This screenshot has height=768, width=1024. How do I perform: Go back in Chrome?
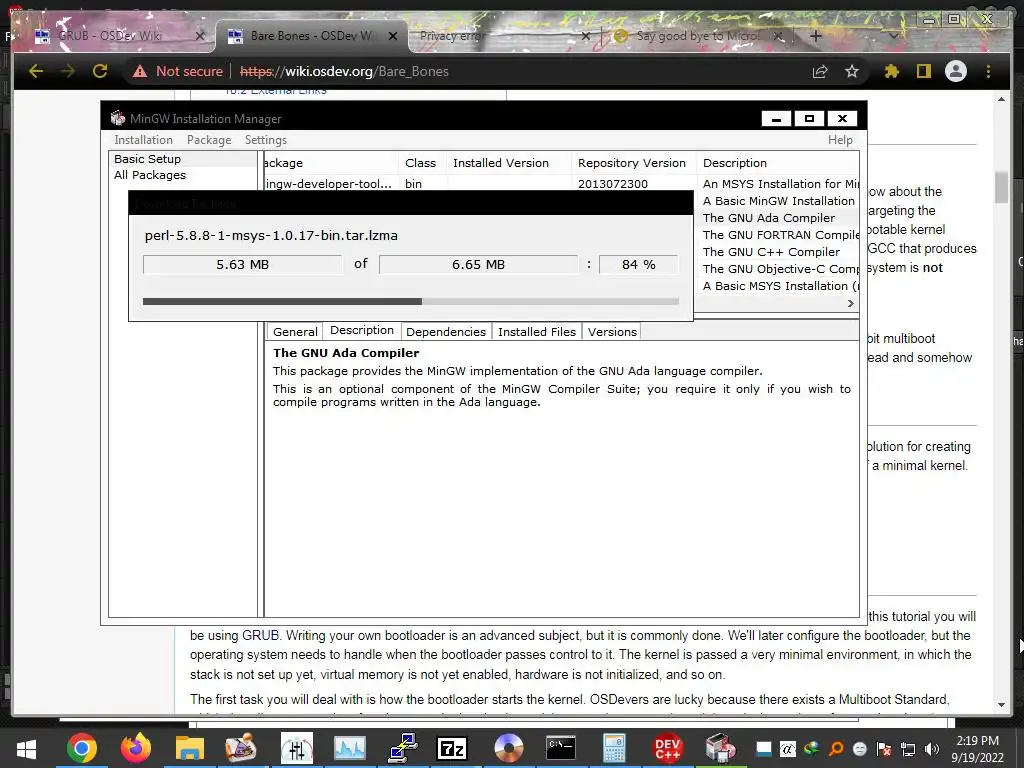pos(36,71)
